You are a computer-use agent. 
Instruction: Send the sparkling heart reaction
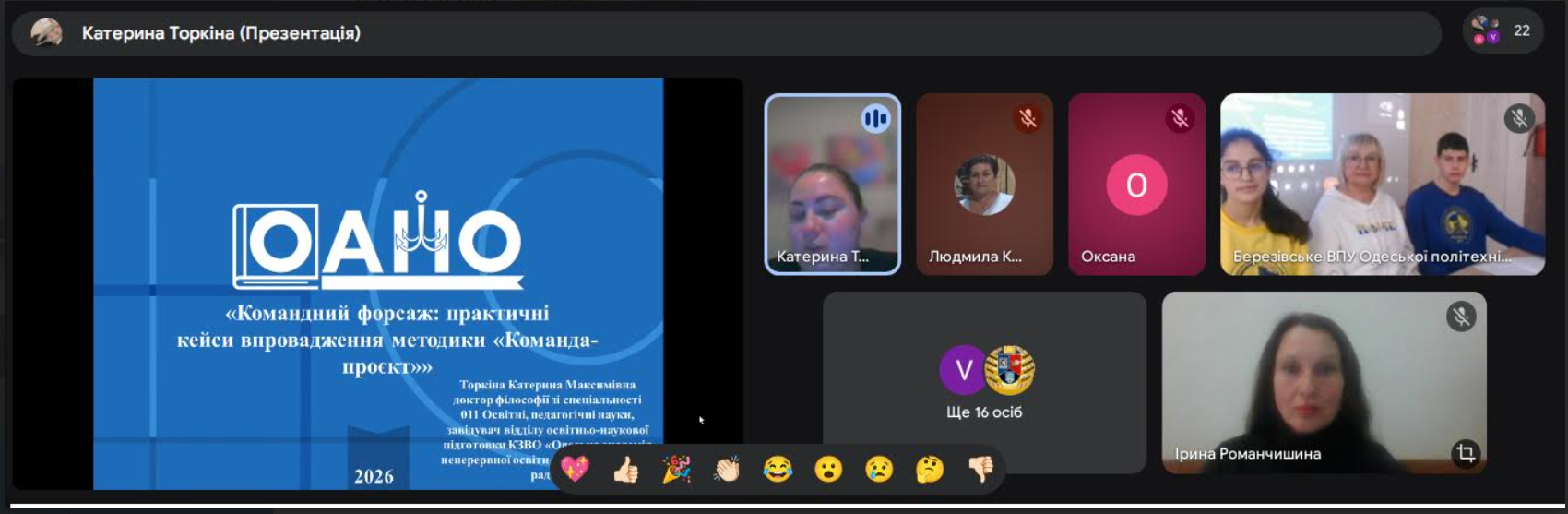[x=575, y=470]
